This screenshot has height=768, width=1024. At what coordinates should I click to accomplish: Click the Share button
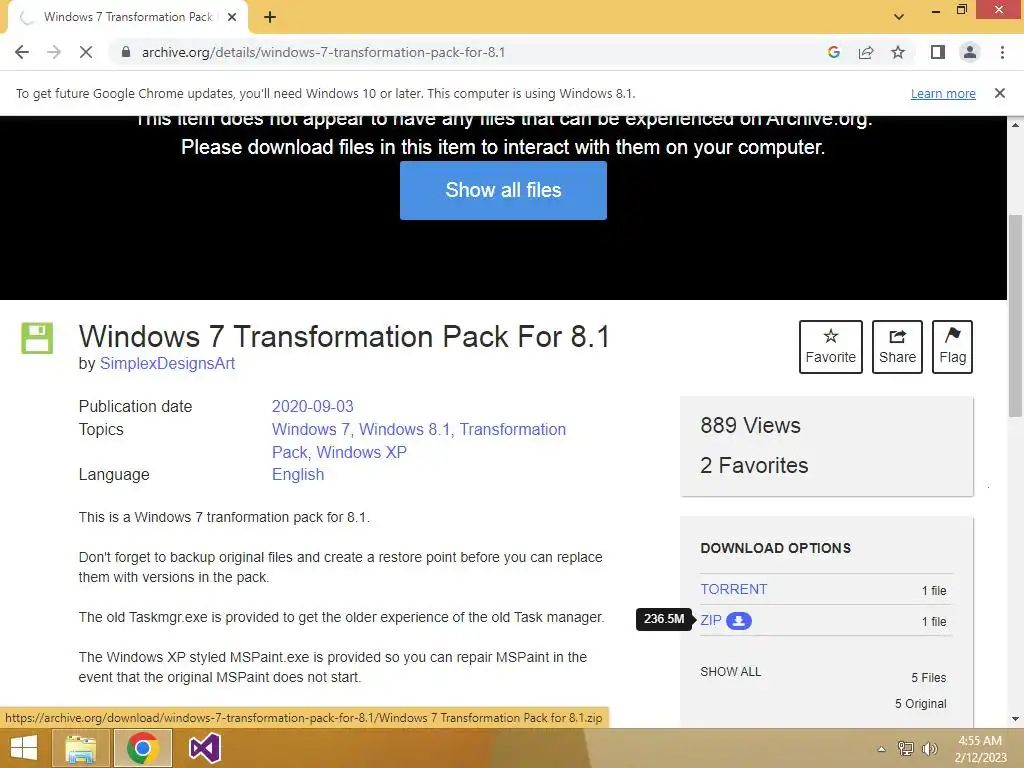(x=897, y=347)
